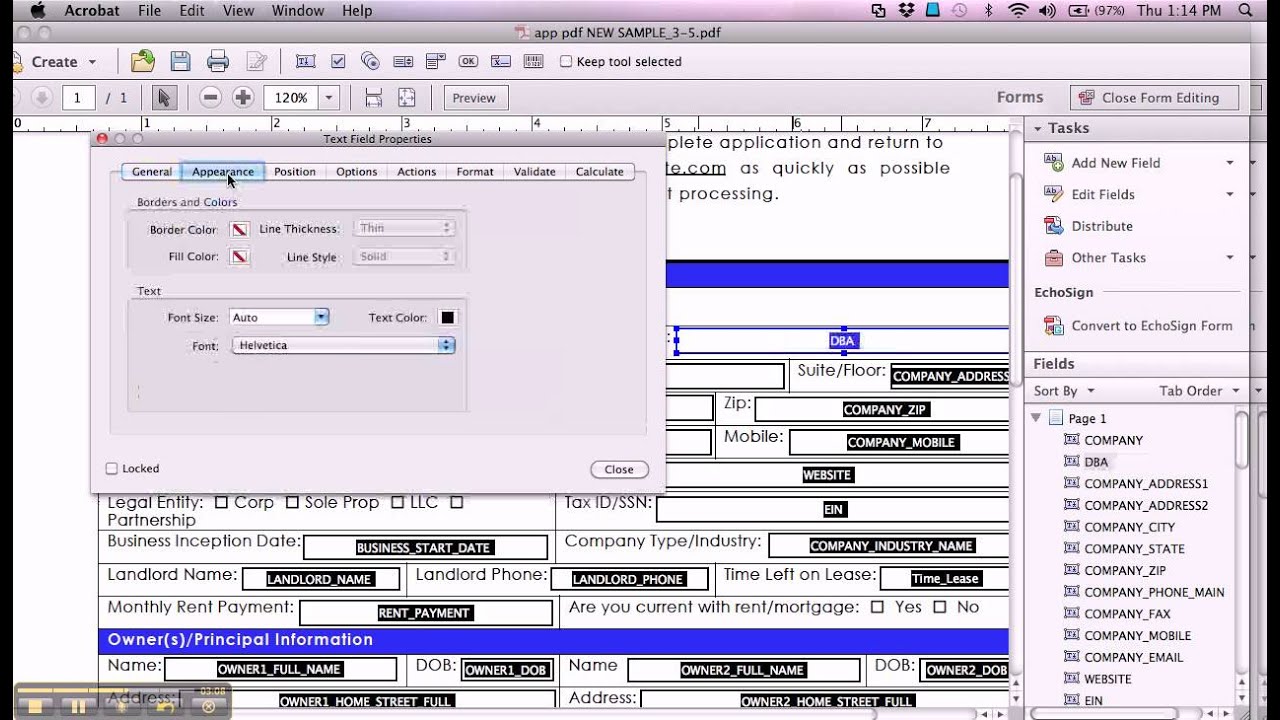
Task: Open Dropbox menu bar icon
Action: click(906, 11)
